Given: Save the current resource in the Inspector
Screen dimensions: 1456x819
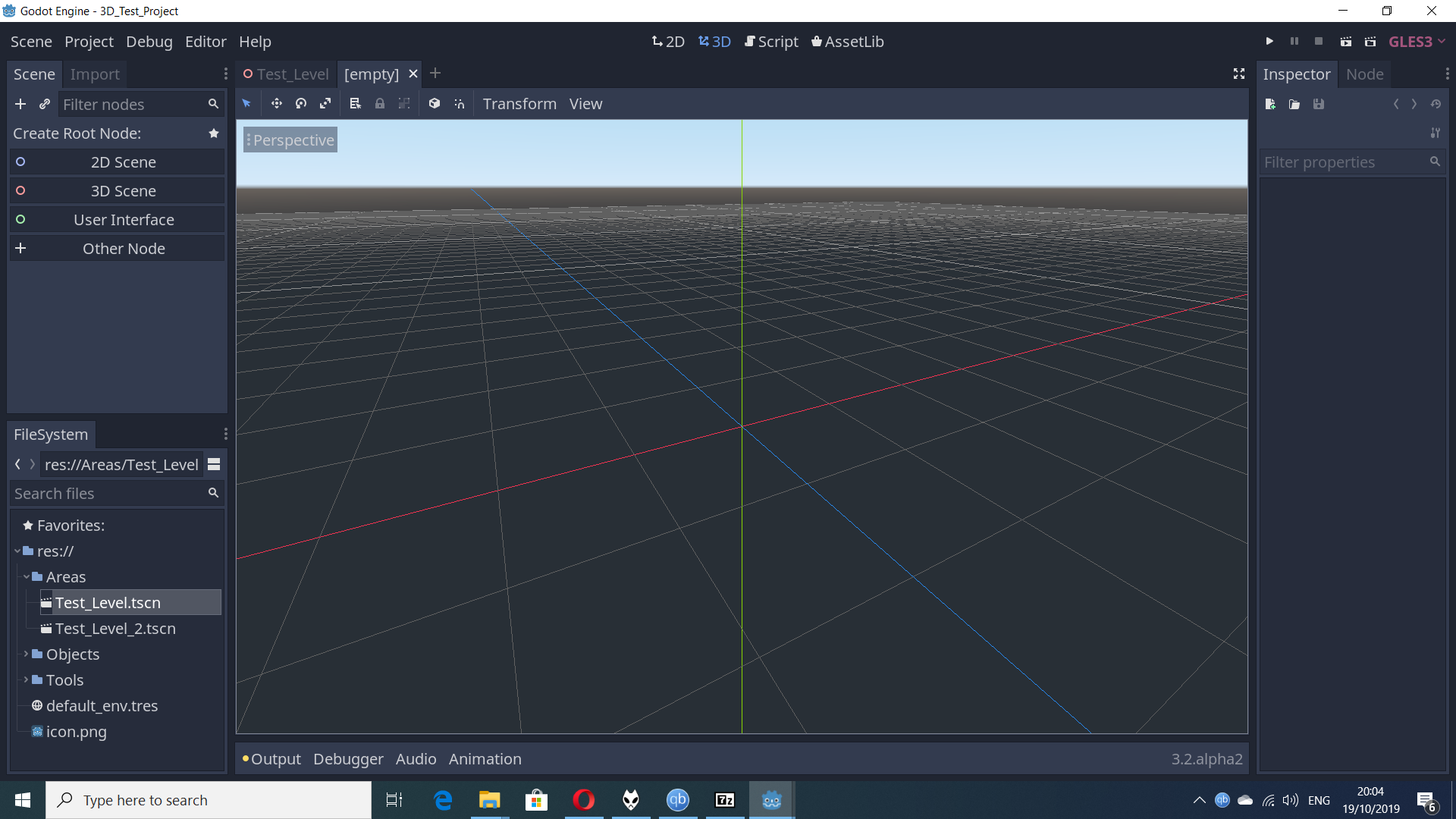Looking at the screenshot, I should tap(1319, 104).
